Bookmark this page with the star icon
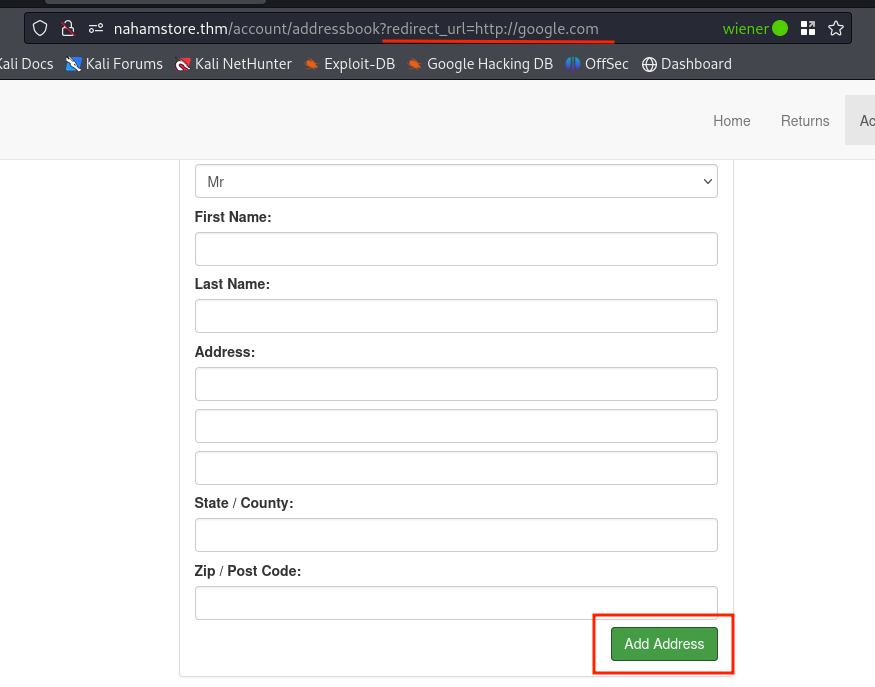 pyautogui.click(x=835, y=28)
